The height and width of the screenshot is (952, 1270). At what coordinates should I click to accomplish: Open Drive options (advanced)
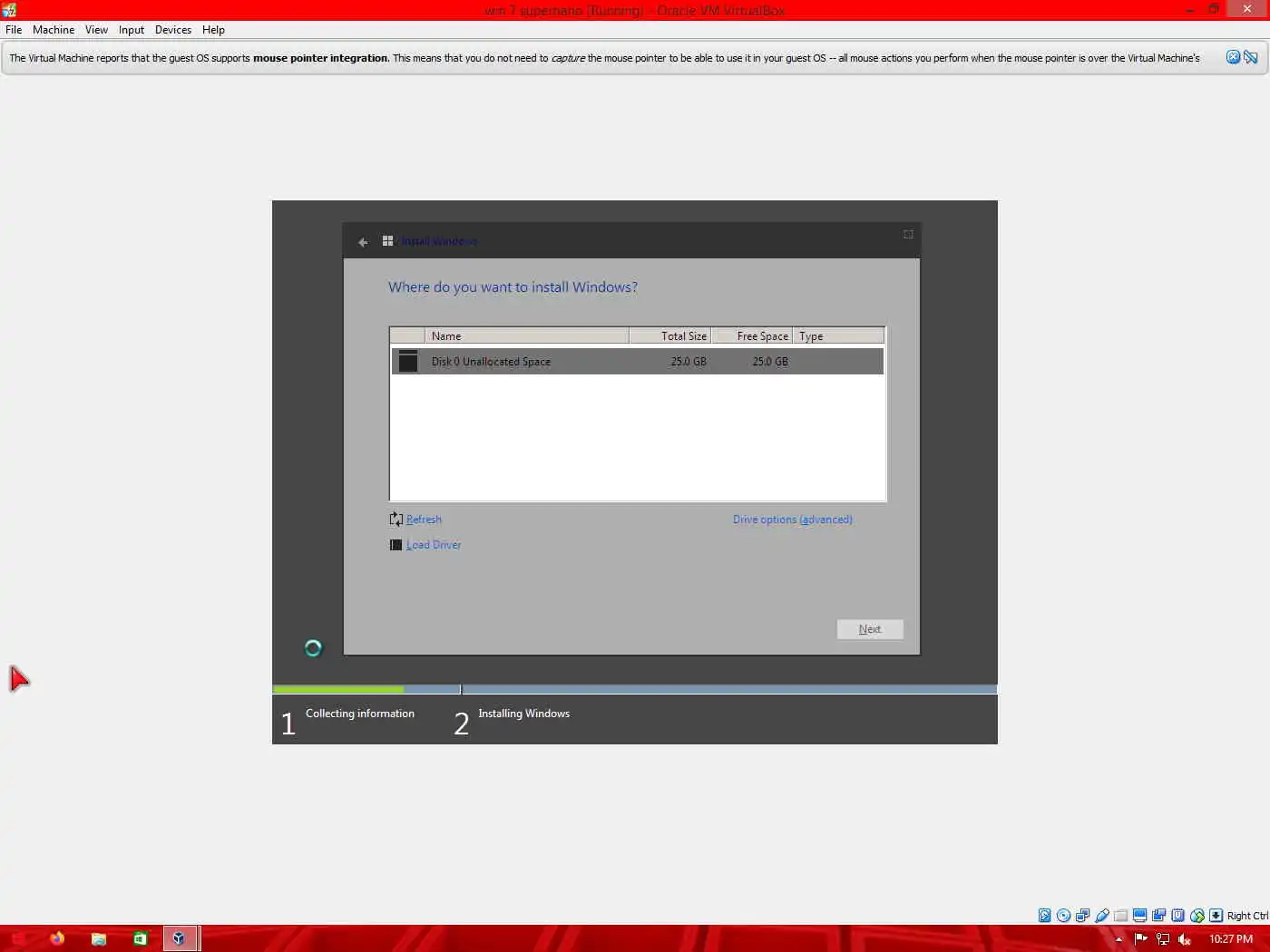point(793,520)
